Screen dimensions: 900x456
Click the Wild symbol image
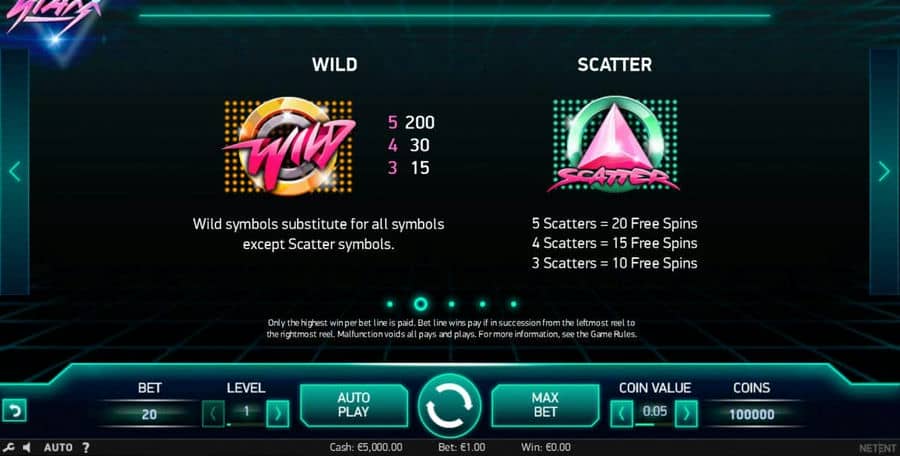tap(288, 146)
